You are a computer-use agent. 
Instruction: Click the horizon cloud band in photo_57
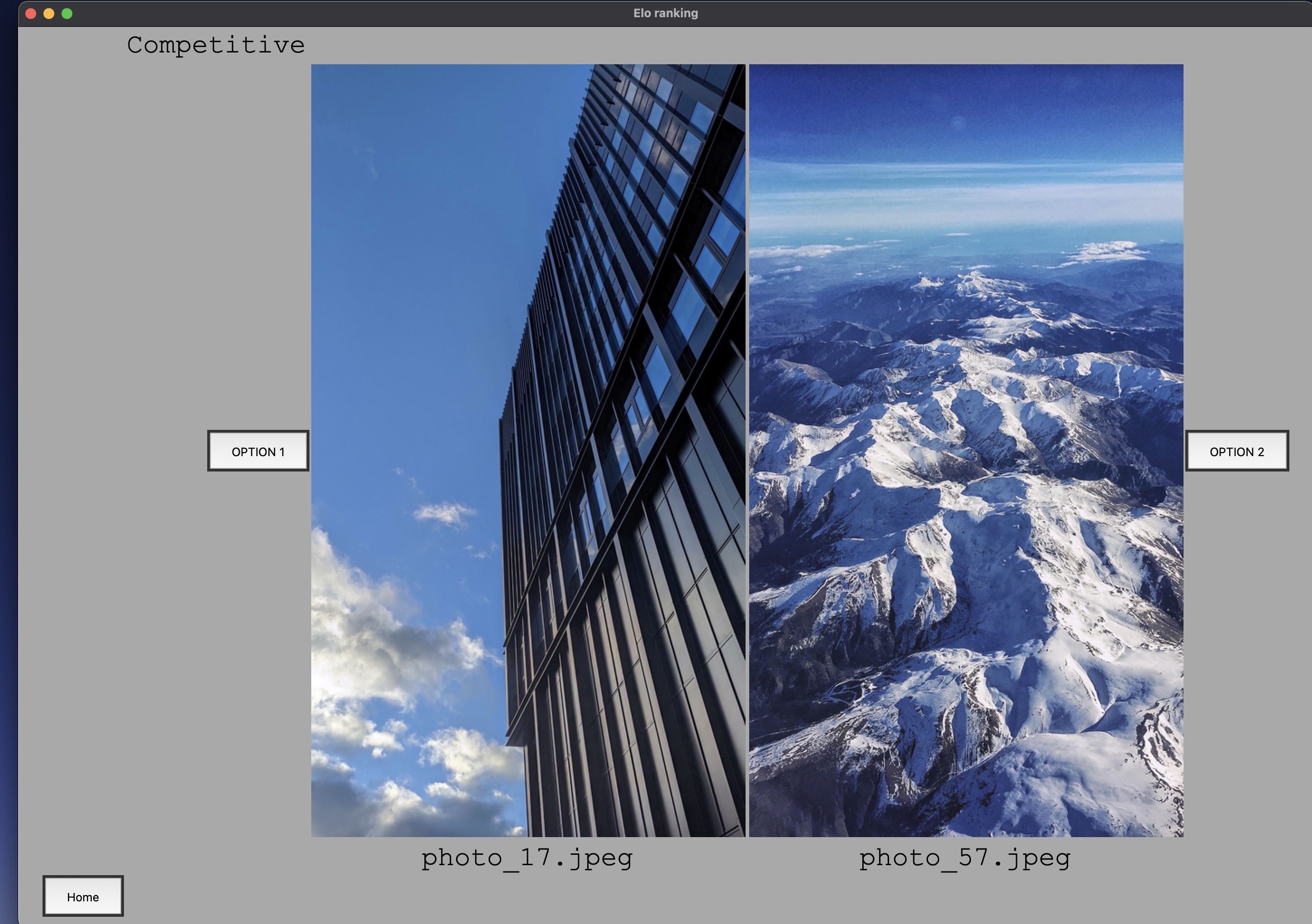(966, 194)
